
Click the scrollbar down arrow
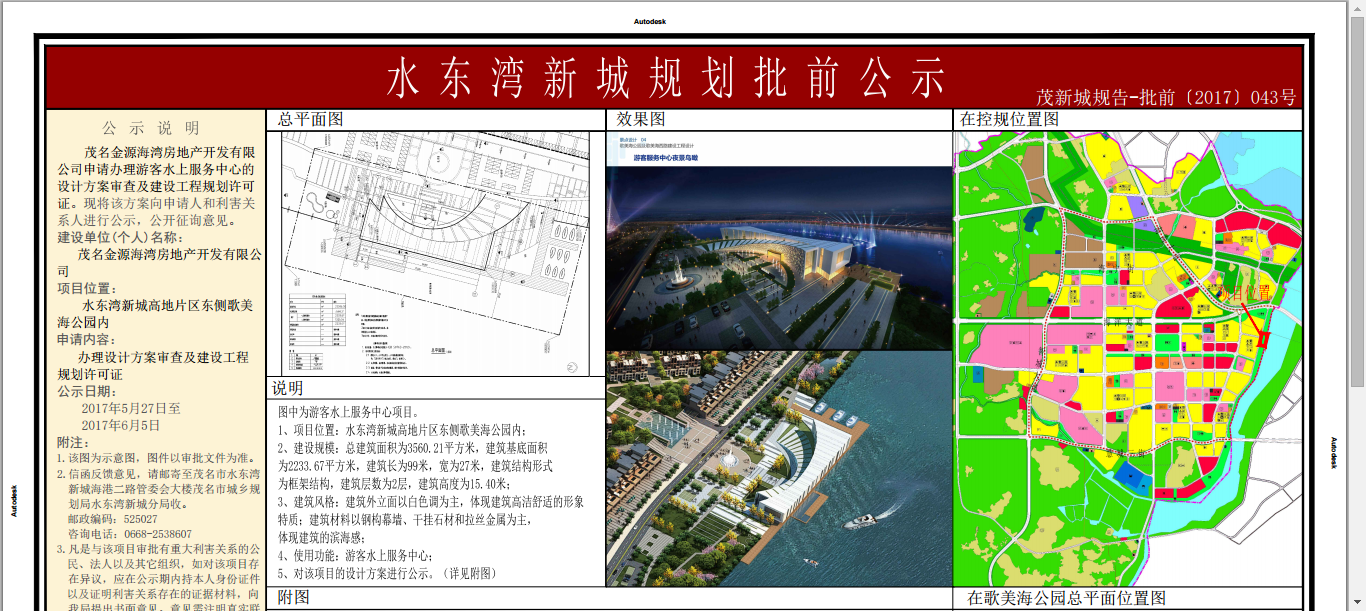(1357, 604)
